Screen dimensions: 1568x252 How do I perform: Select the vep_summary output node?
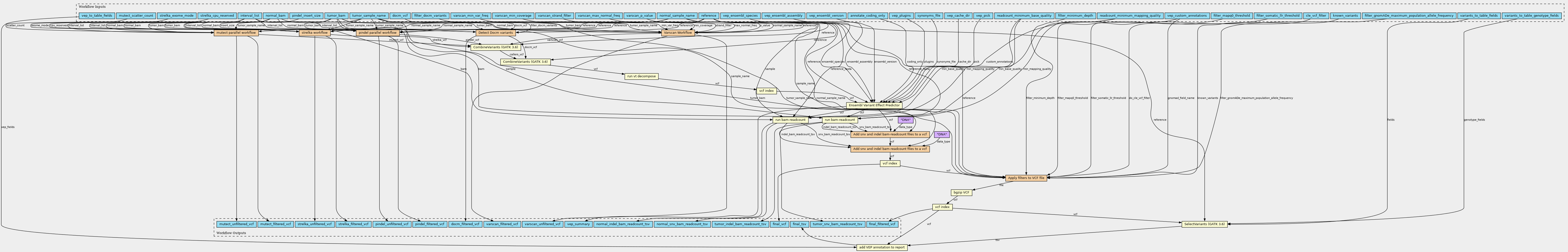tap(578, 224)
